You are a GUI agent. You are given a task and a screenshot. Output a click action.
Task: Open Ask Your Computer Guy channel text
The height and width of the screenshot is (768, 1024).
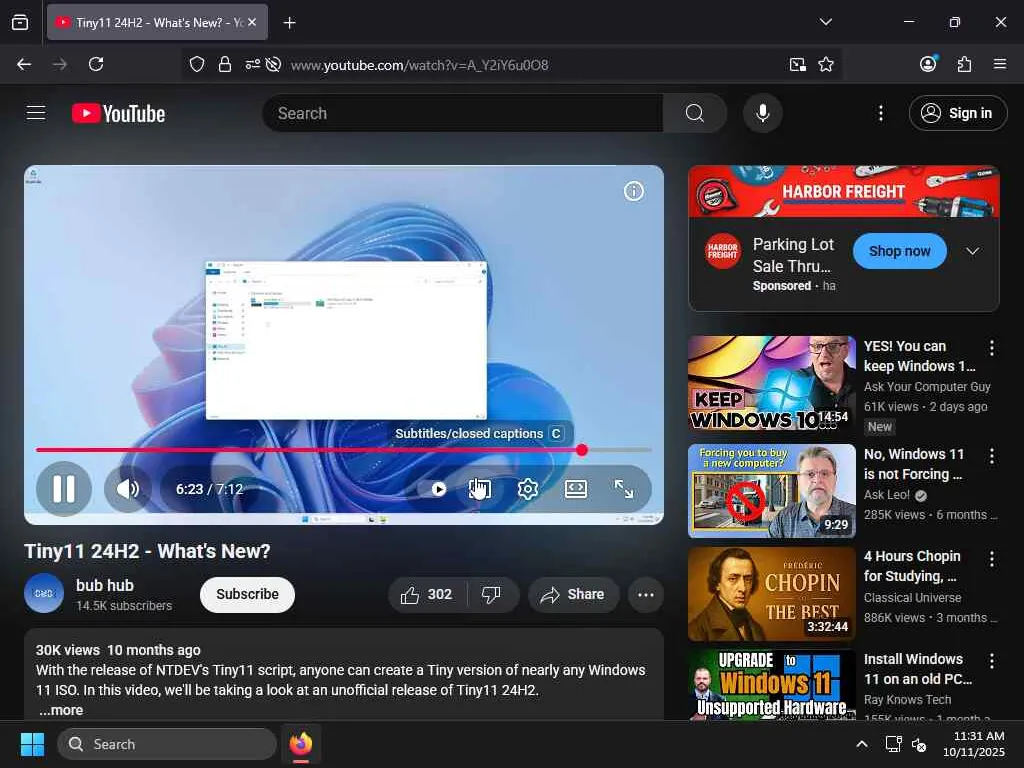[x=927, y=387]
